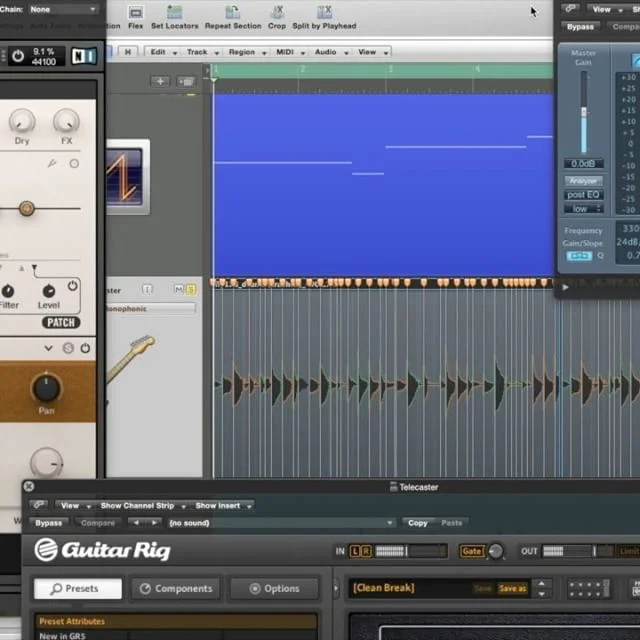The width and height of the screenshot is (640, 640).
Task: Click the Copy button
Action: pyautogui.click(x=418, y=523)
